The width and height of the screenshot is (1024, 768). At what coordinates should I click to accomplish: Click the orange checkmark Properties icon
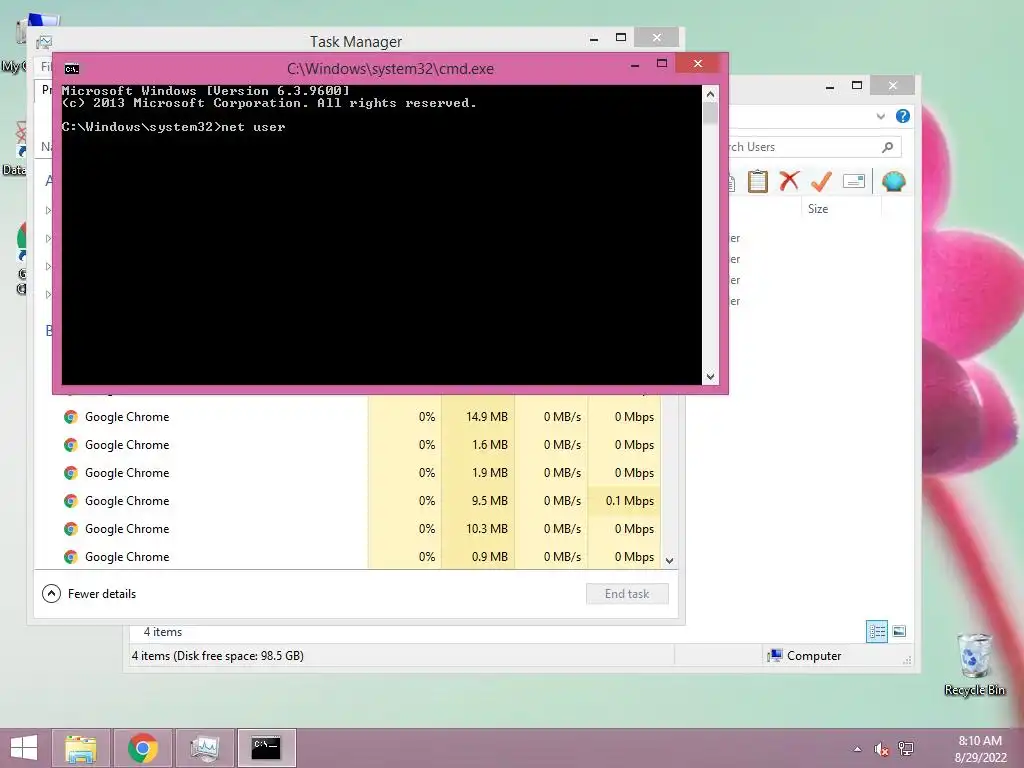[x=821, y=181]
